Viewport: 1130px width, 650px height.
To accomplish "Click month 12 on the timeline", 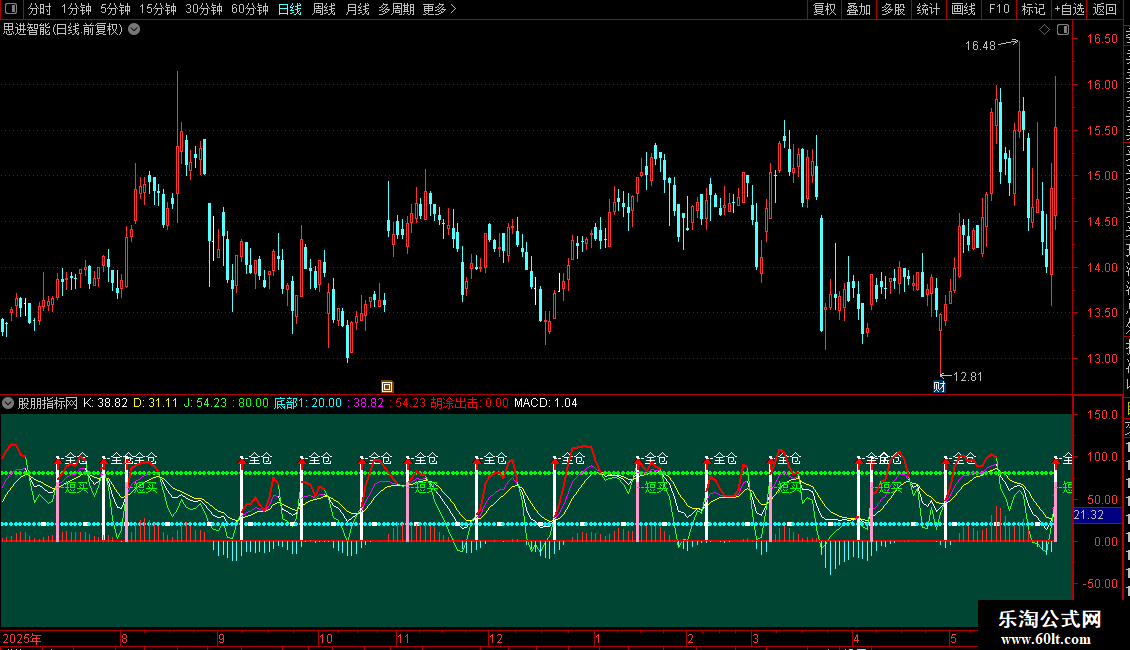I will coord(496,638).
